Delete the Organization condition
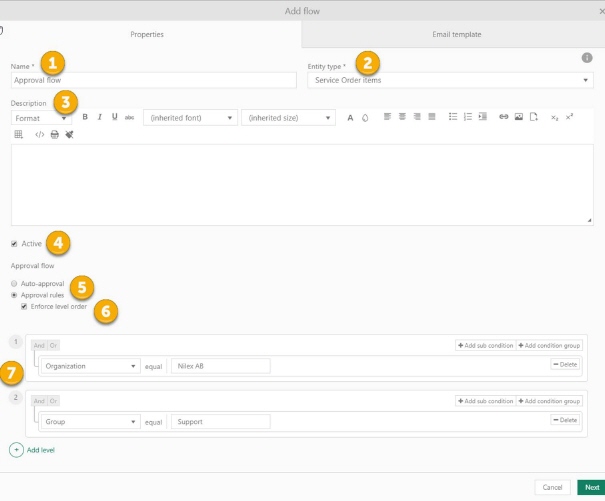Viewport: 605px width, 501px height. [565, 364]
